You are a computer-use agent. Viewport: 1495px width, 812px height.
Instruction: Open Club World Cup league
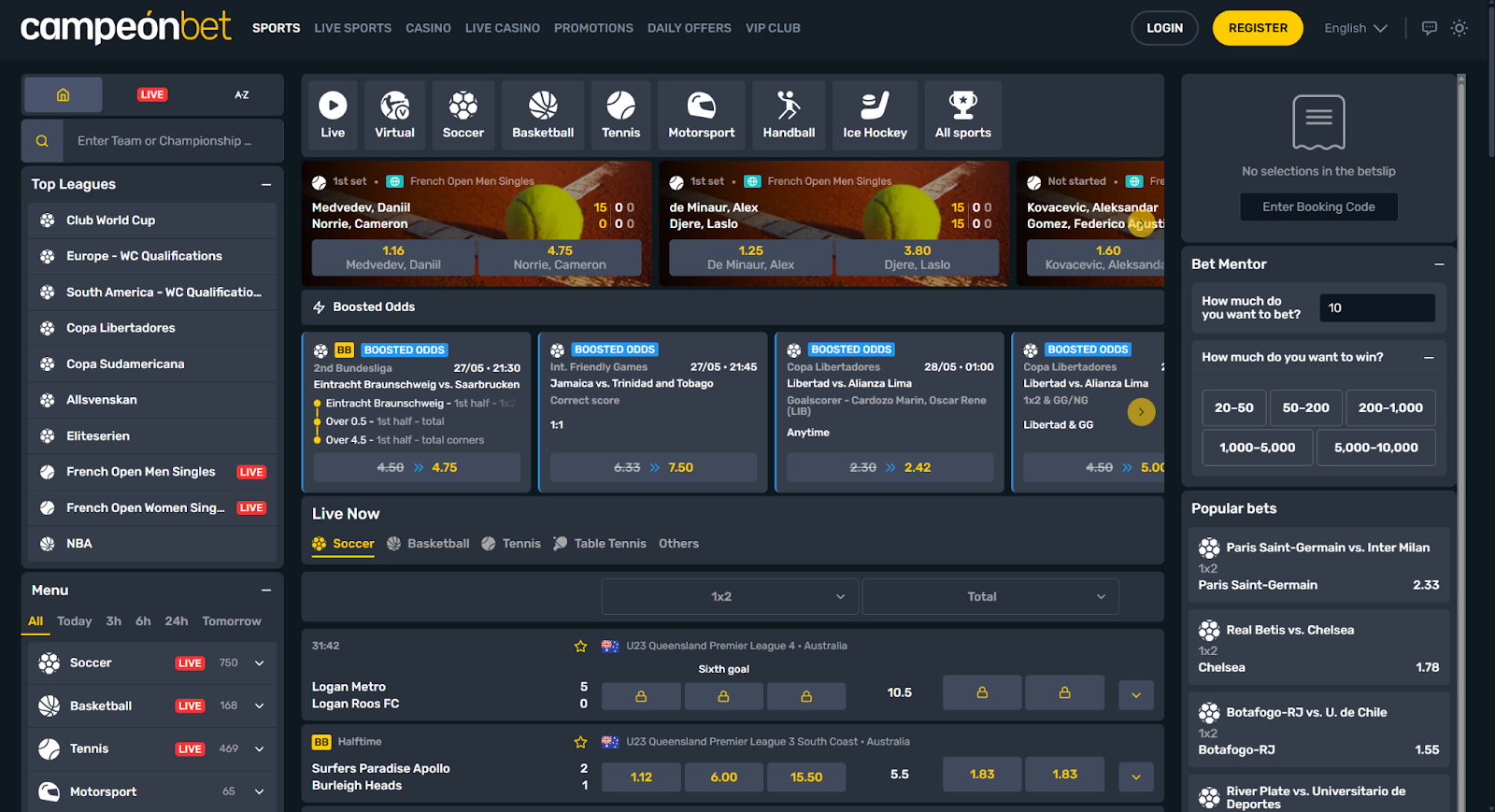pyautogui.click(x=152, y=221)
